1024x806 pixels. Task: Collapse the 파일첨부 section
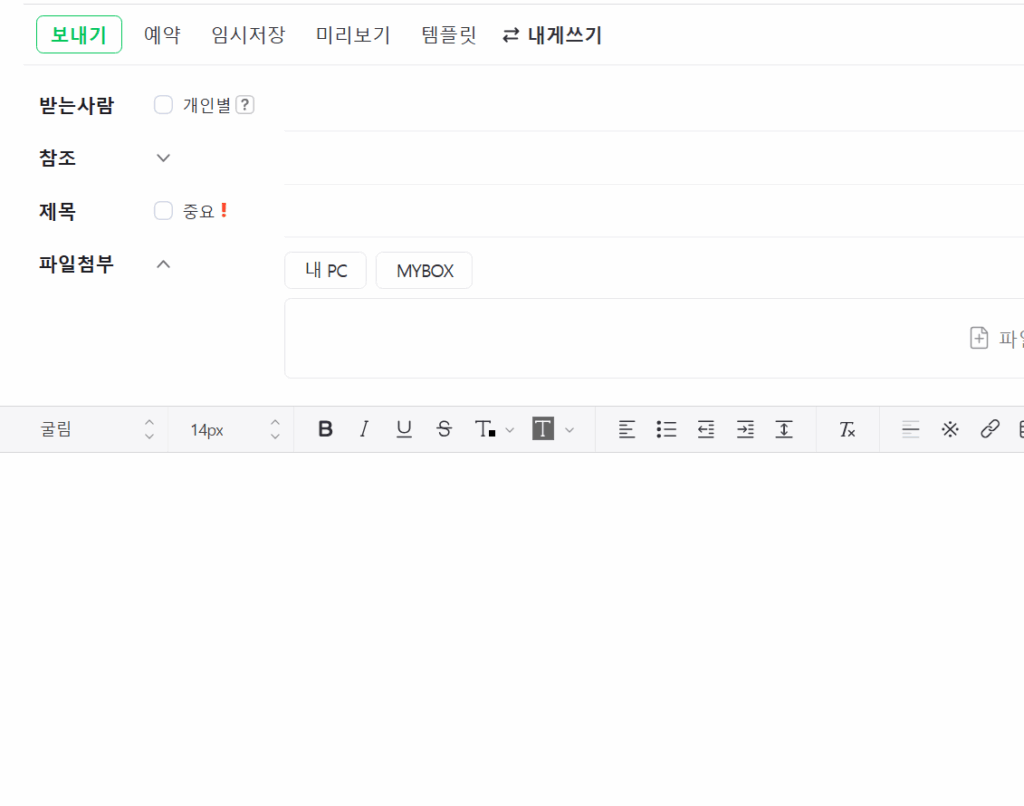164,265
